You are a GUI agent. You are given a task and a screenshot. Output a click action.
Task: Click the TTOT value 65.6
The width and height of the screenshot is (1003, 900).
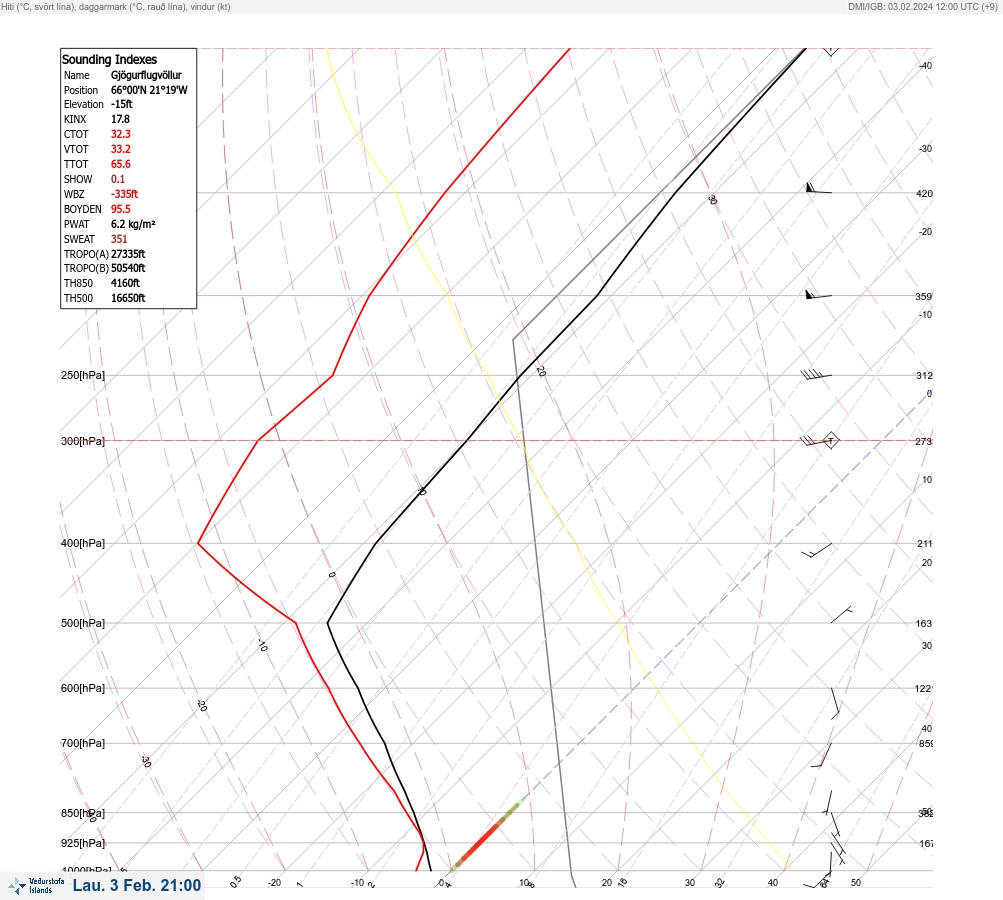tap(121, 164)
